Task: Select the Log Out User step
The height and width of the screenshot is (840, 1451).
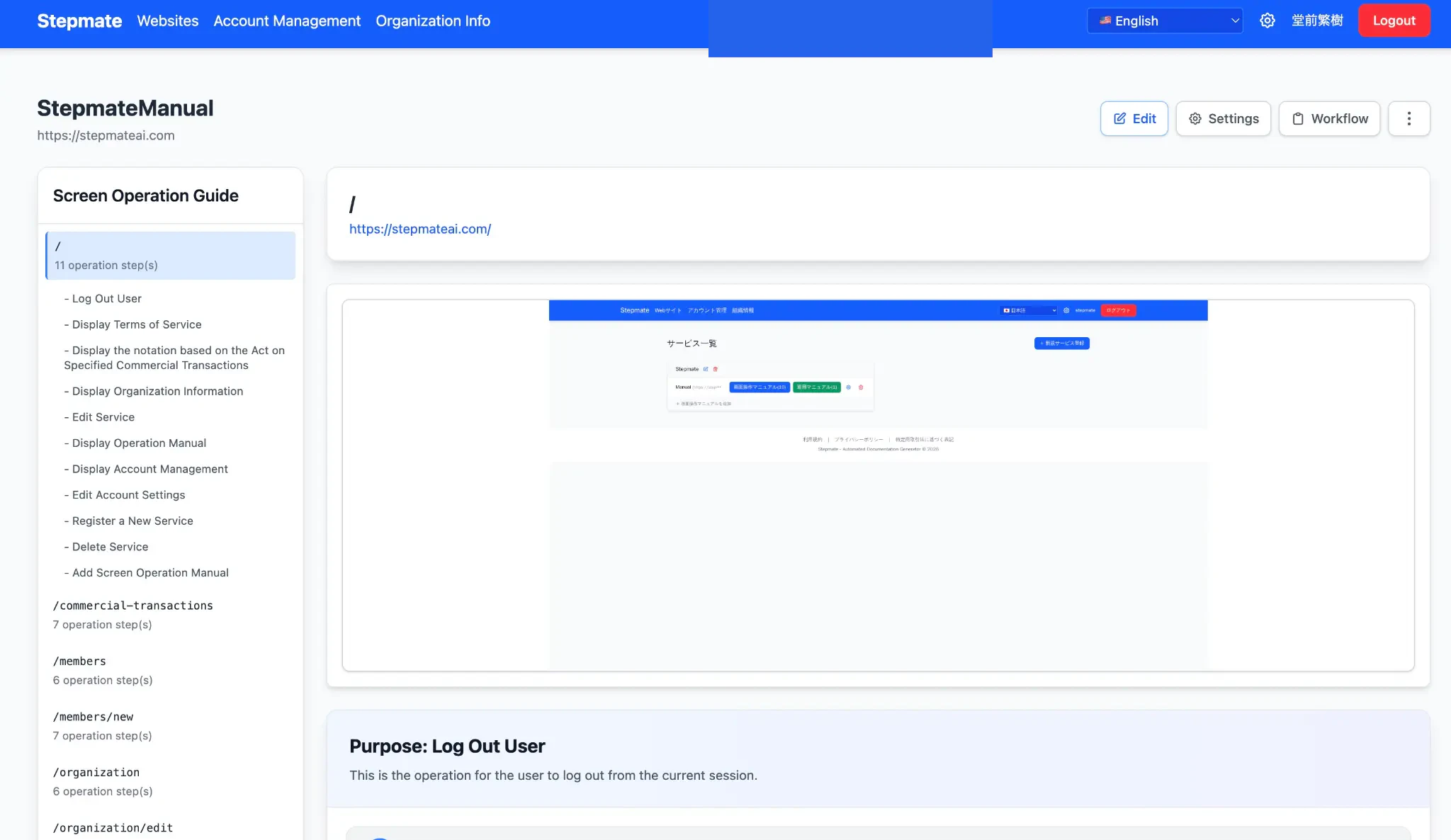Action: click(x=106, y=298)
